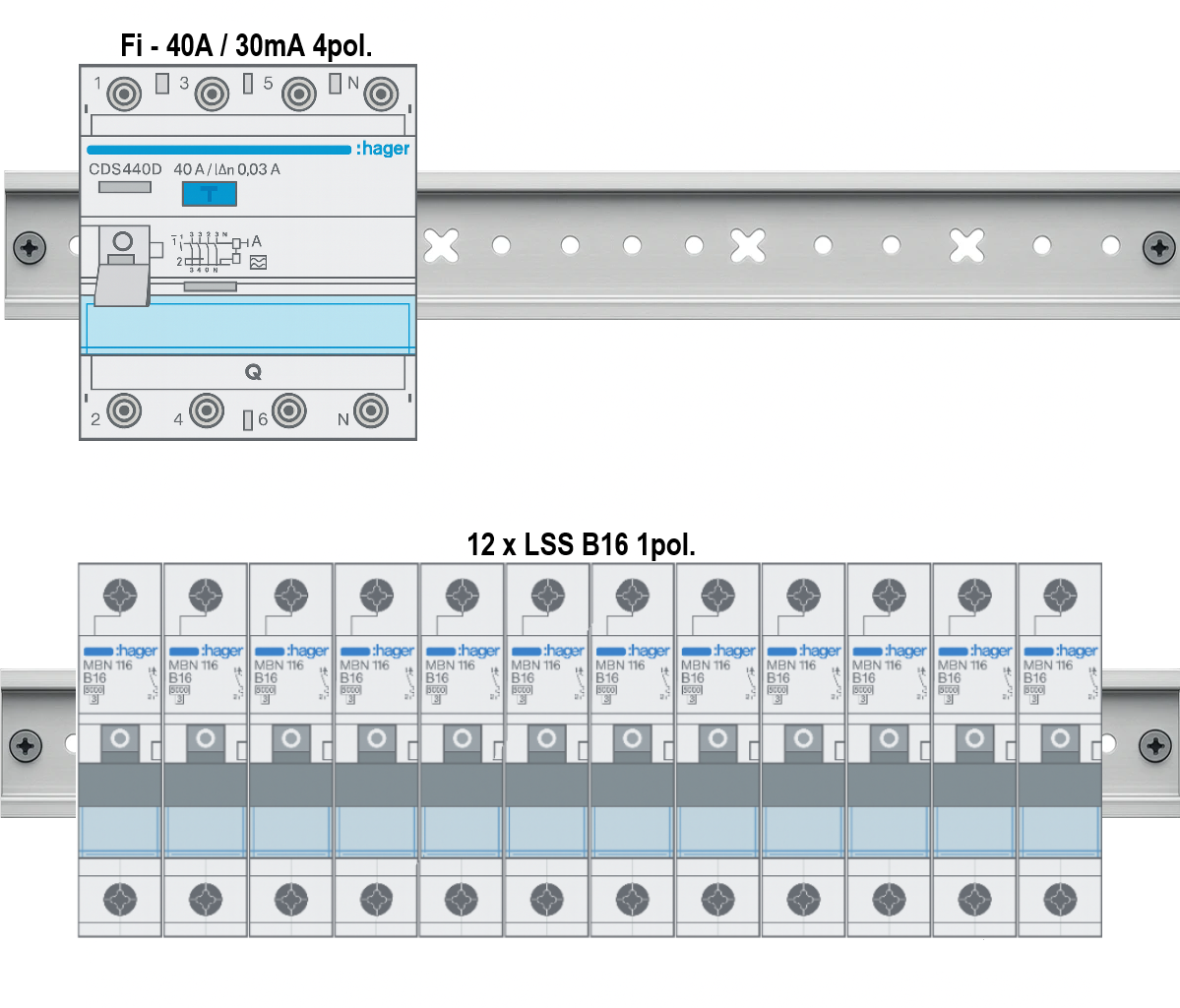Image resolution: width=1180 pixels, height=1008 pixels.
Task: Select the top N terminal screw of the RCD
Action: pyautogui.click(x=381, y=95)
